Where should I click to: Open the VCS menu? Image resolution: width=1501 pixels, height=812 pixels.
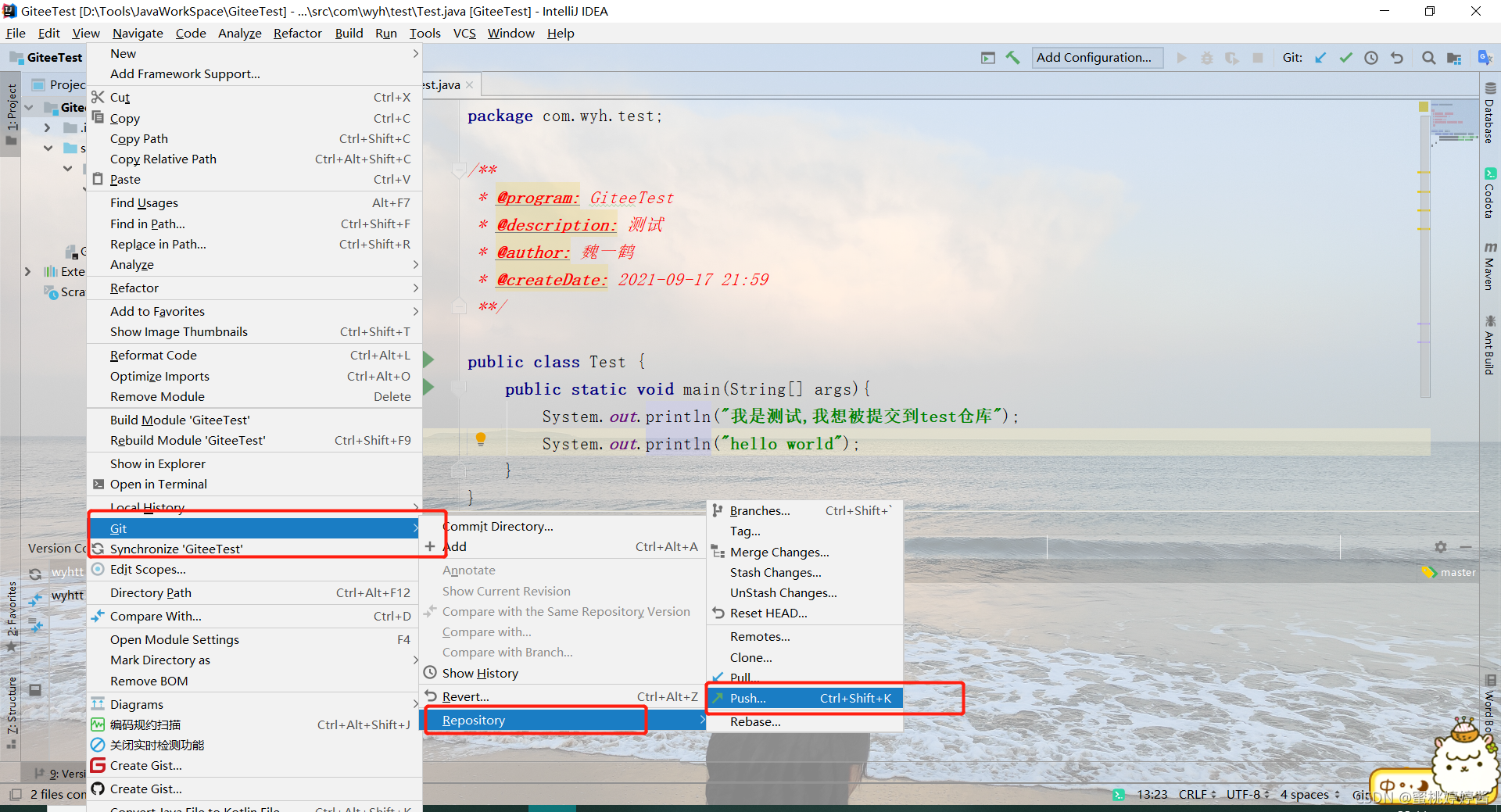(464, 34)
